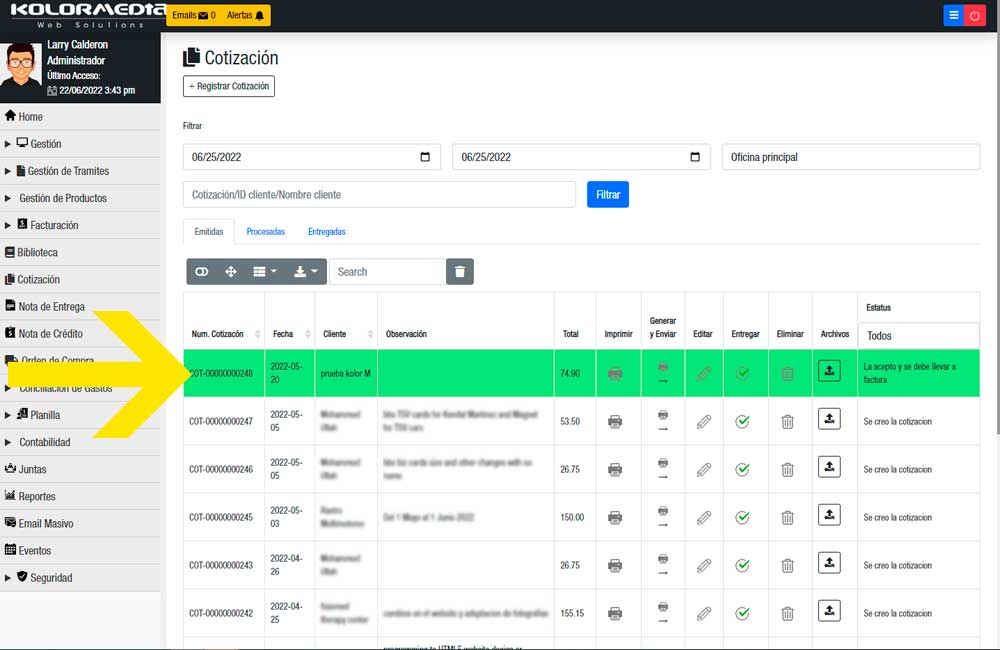Viewport: 1000px width, 650px height.
Task: Upload files for quotation COT-00000000243
Action: click(x=829, y=562)
